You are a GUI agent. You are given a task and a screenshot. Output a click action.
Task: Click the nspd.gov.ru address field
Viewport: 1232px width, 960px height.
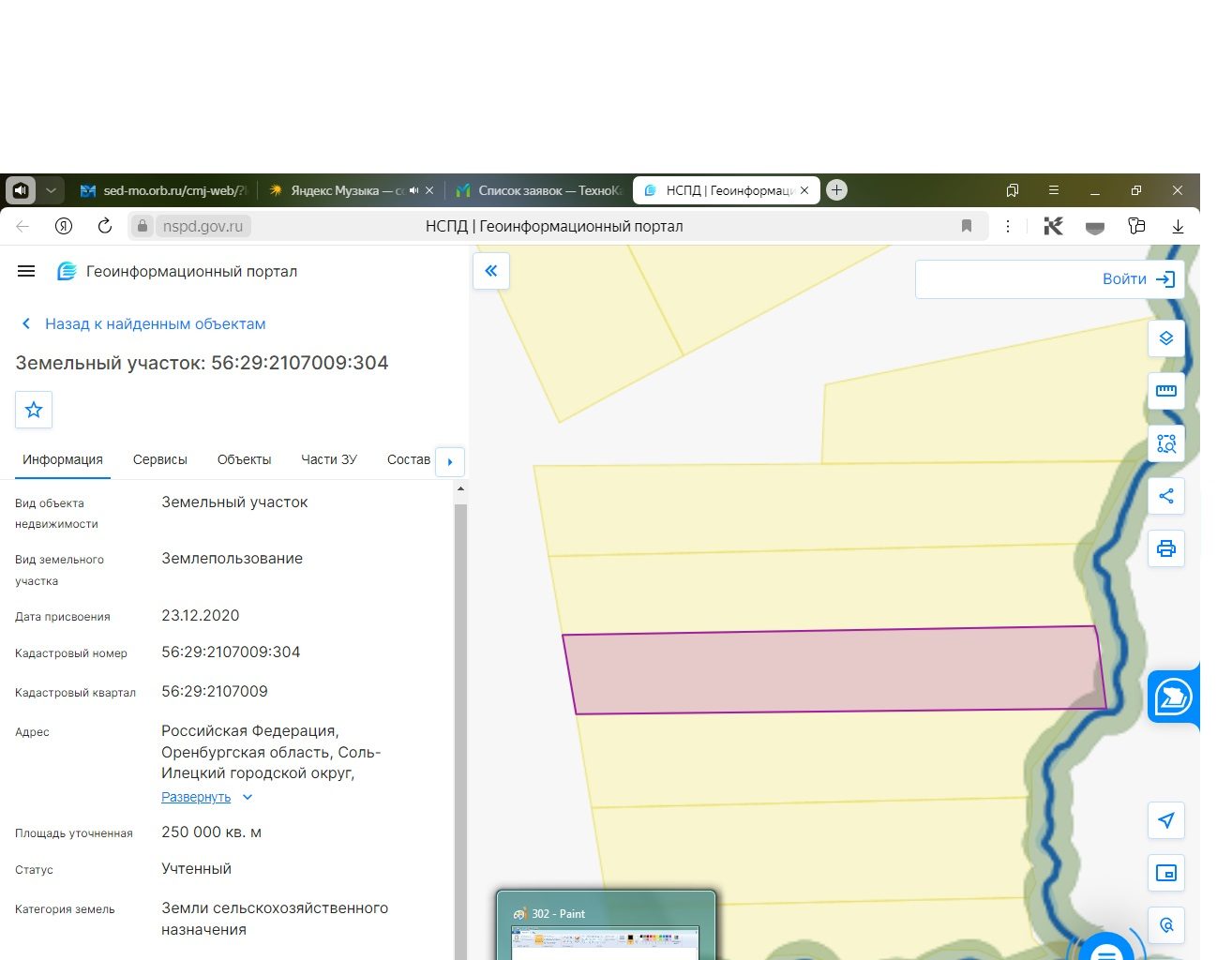point(203,226)
